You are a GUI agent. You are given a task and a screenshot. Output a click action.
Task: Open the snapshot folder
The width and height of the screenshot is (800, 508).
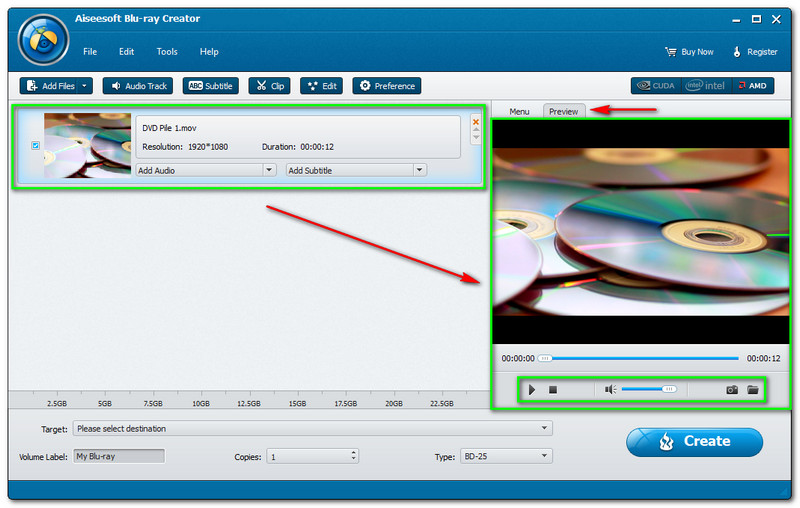(x=753, y=390)
